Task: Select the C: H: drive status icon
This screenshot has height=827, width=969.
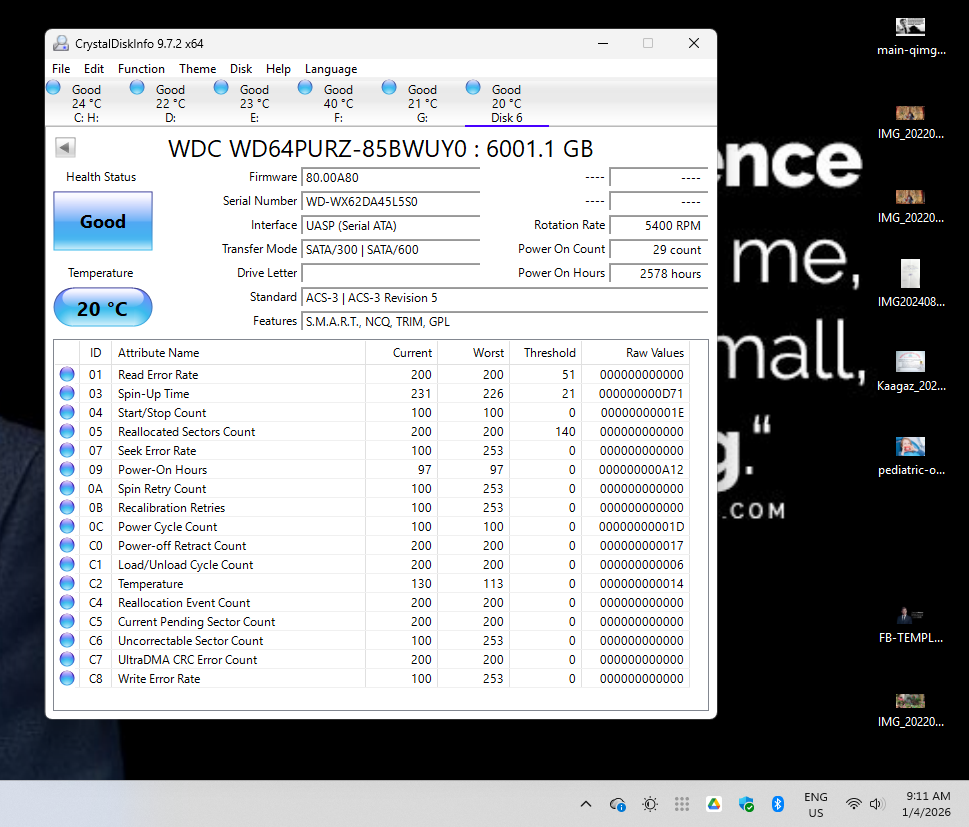Action: 54,89
